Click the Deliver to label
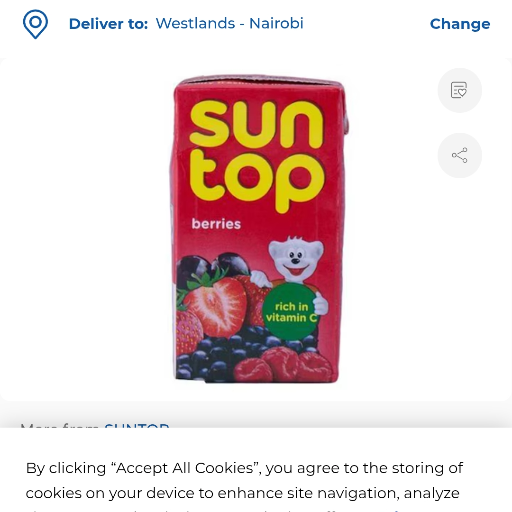 [108, 24]
